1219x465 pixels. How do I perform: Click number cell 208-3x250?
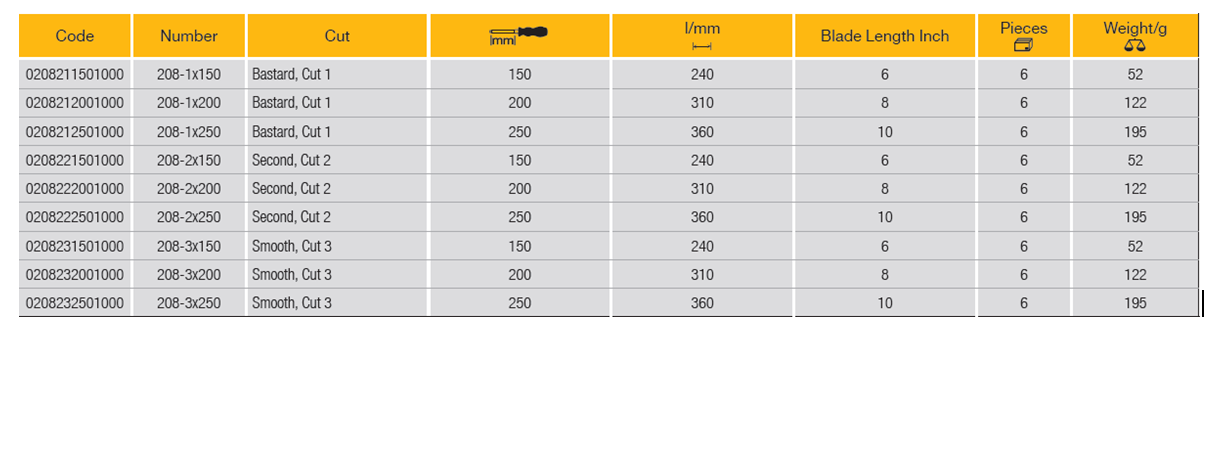[x=189, y=303]
